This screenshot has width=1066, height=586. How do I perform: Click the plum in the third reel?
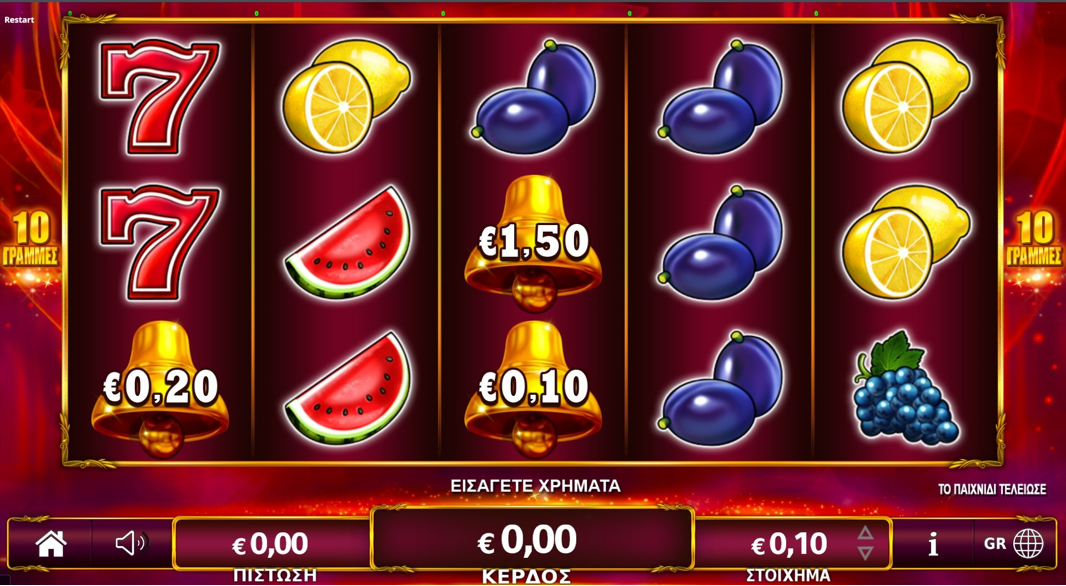pos(534,97)
